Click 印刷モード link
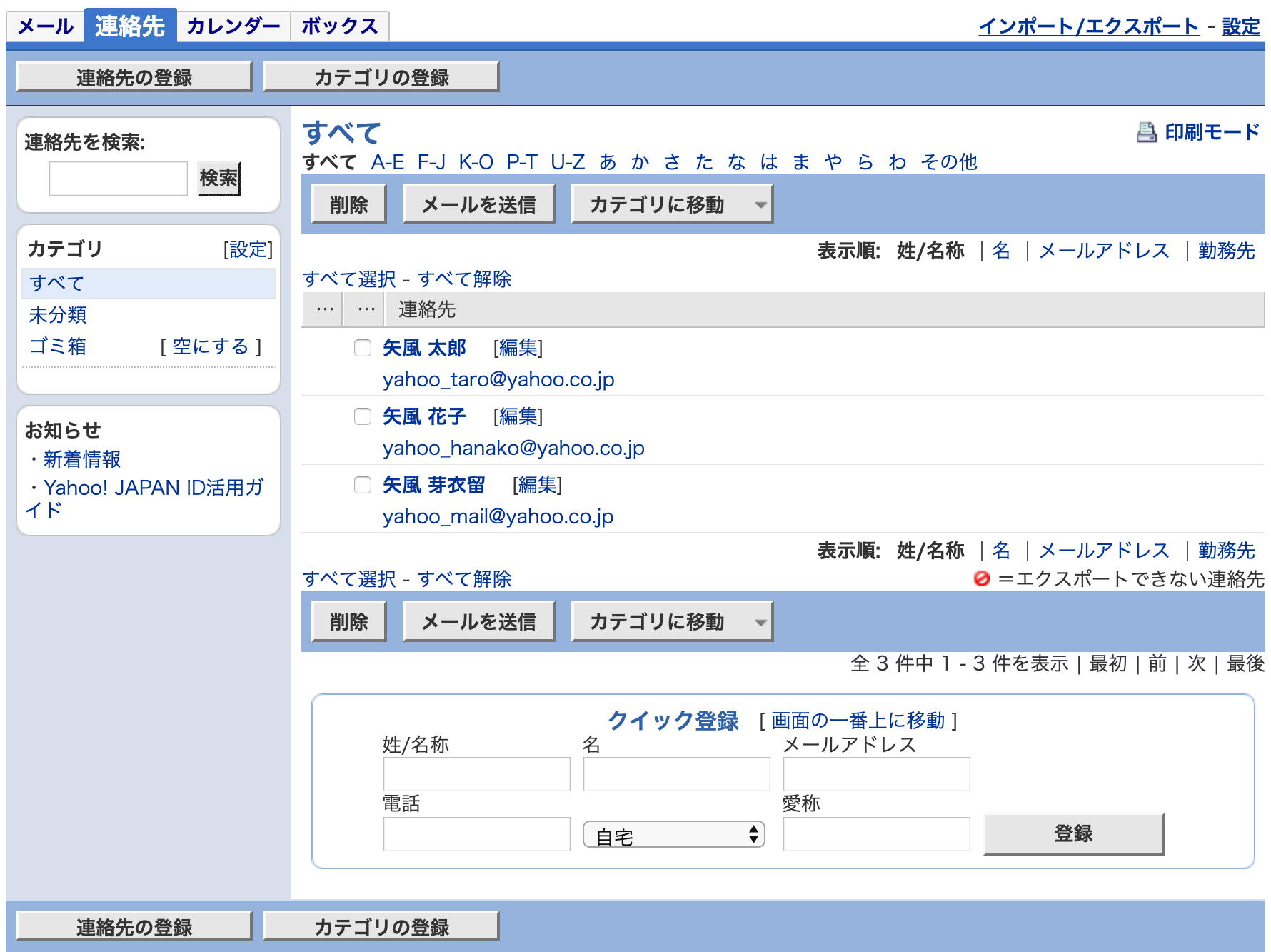The width and height of the screenshot is (1271, 952). (1212, 132)
